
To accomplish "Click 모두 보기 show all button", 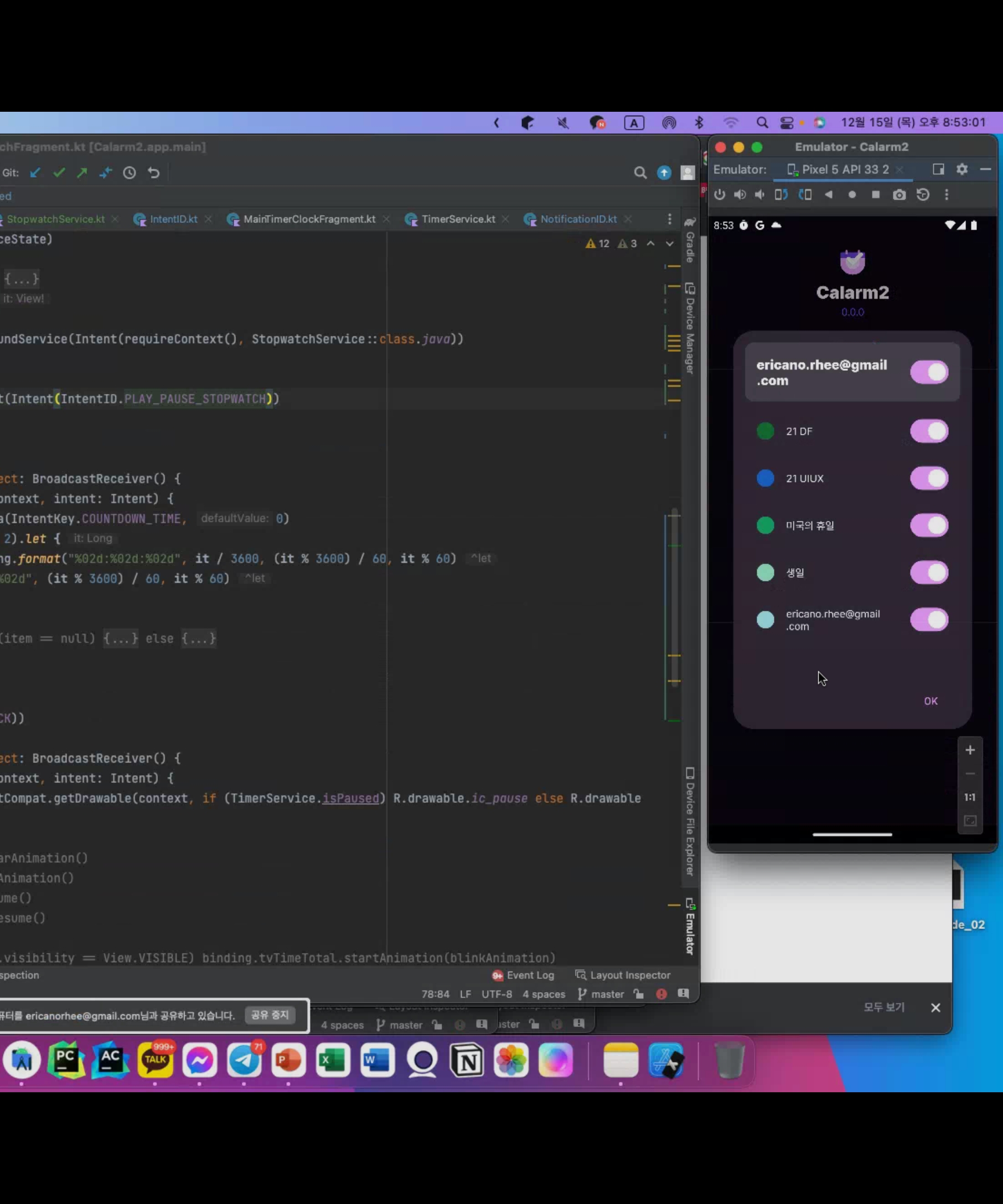I will coord(885,1008).
